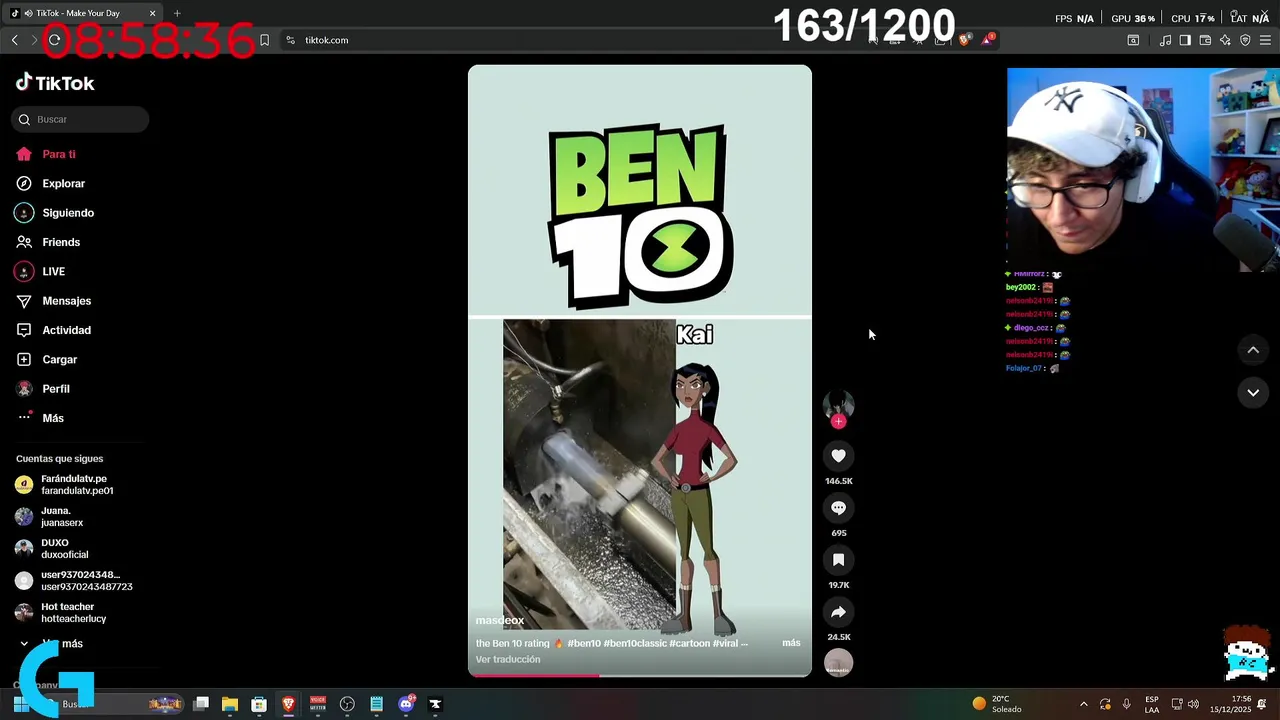Open Actividad notifications
Screen dimensions: 1280x720
pyautogui.click(x=53, y=330)
